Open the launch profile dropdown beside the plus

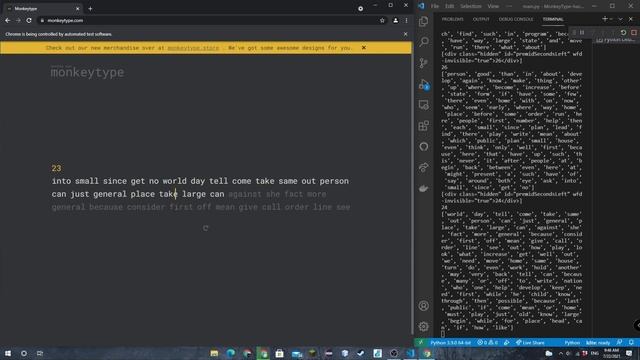(611, 19)
